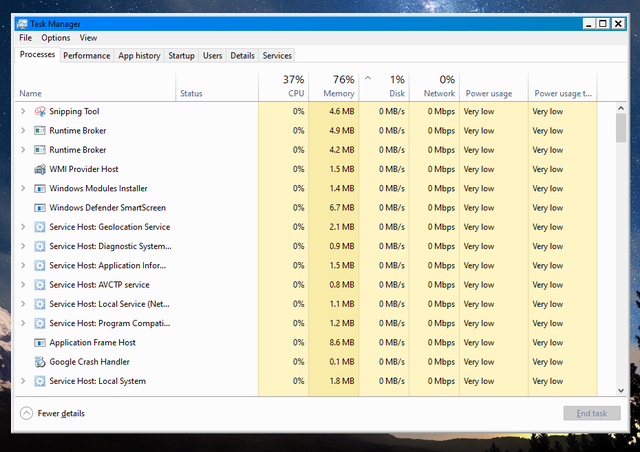Sort processes by Memory column
Image resolution: width=640 pixels, height=452 pixels.
334,87
